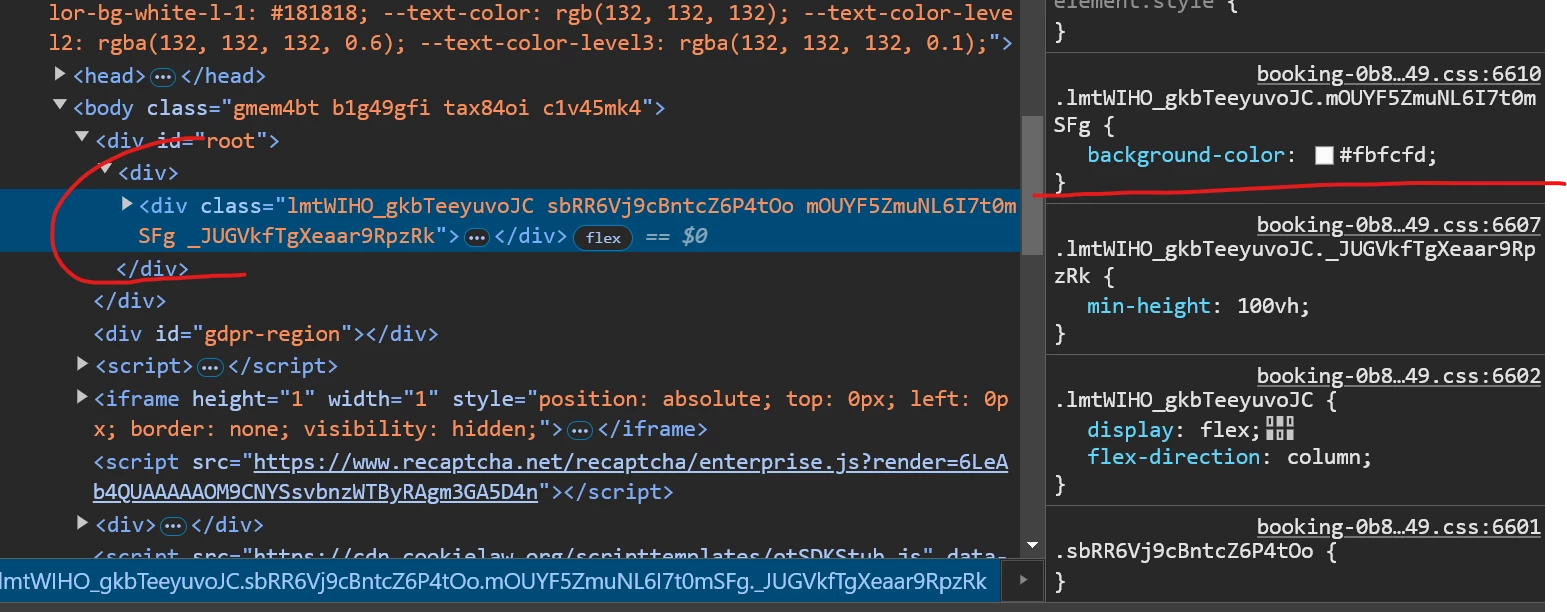Expand the script element above the iframe
1567x612 pixels.
pyautogui.click(x=83, y=365)
